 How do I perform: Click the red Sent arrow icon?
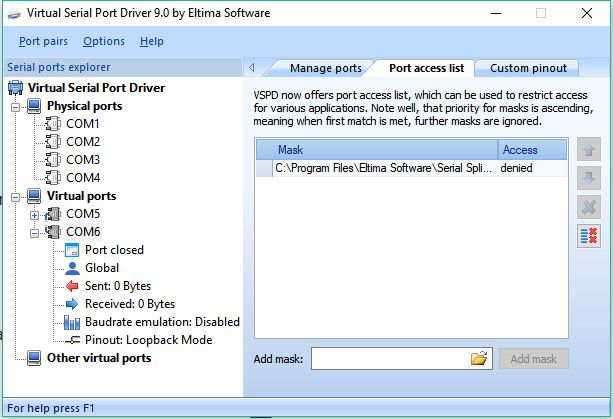pyautogui.click(x=72, y=286)
